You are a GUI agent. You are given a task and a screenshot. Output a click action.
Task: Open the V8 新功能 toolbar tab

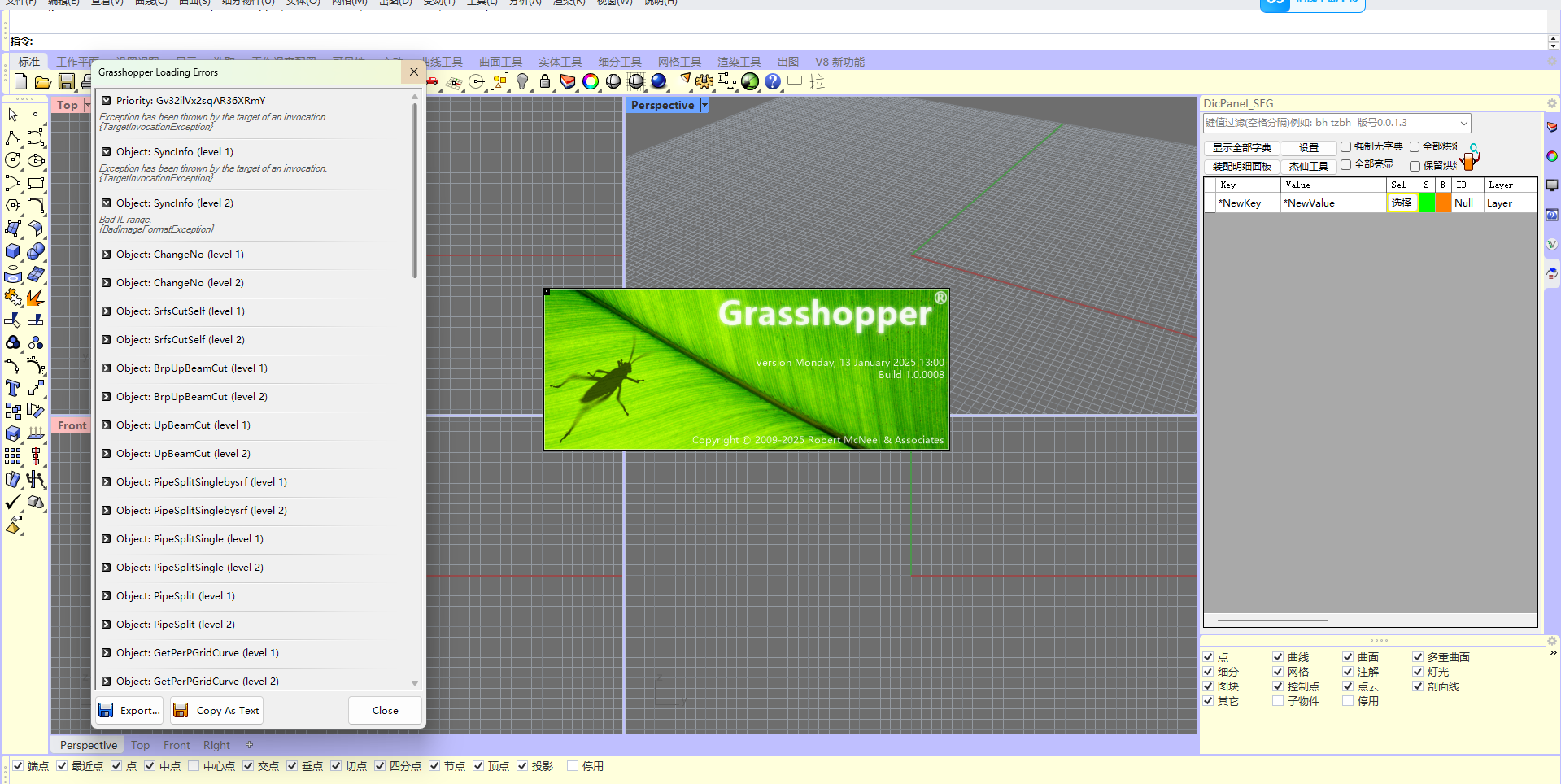[840, 62]
